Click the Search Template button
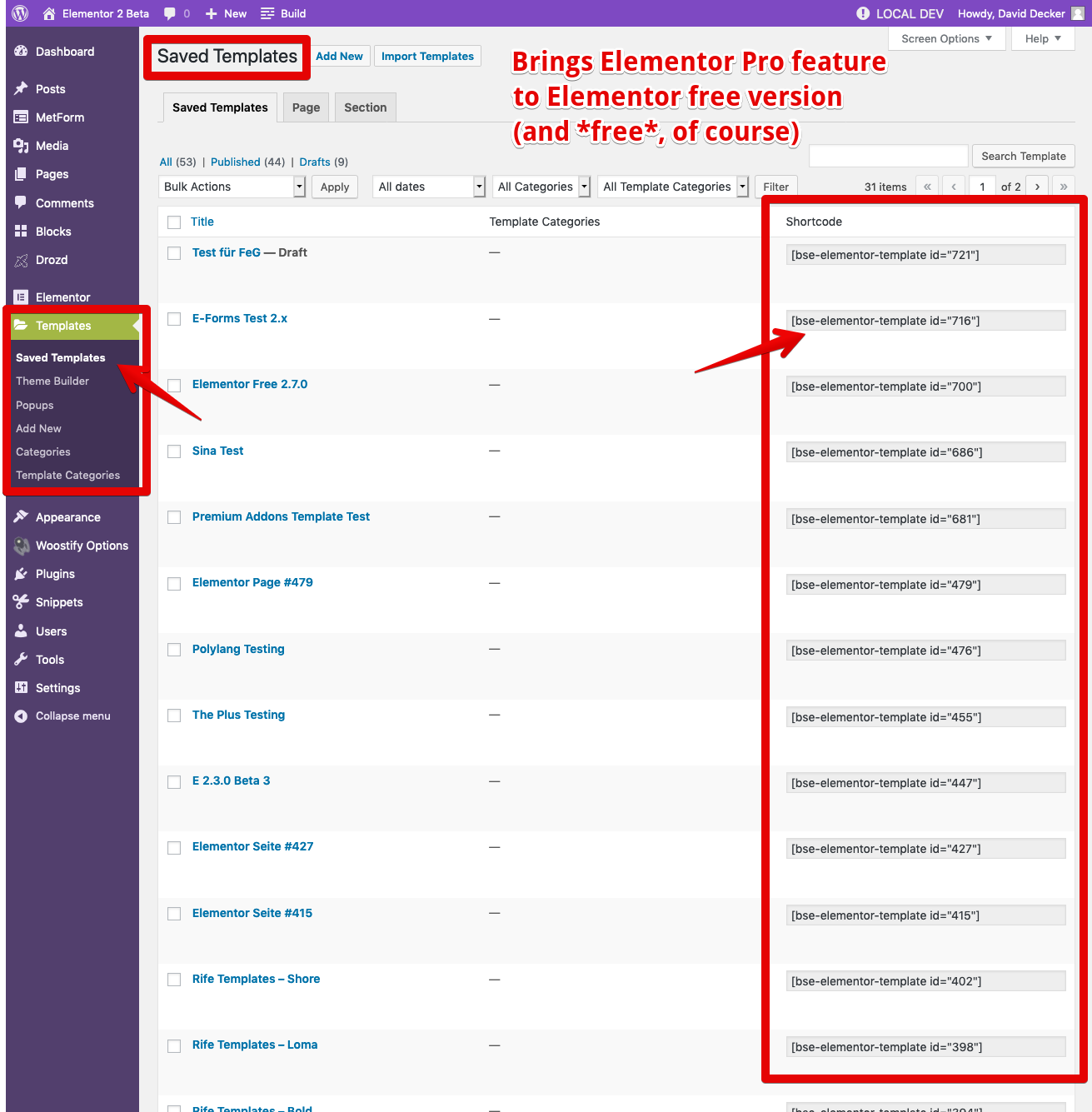This screenshot has width=1092, height=1112. click(x=1024, y=156)
